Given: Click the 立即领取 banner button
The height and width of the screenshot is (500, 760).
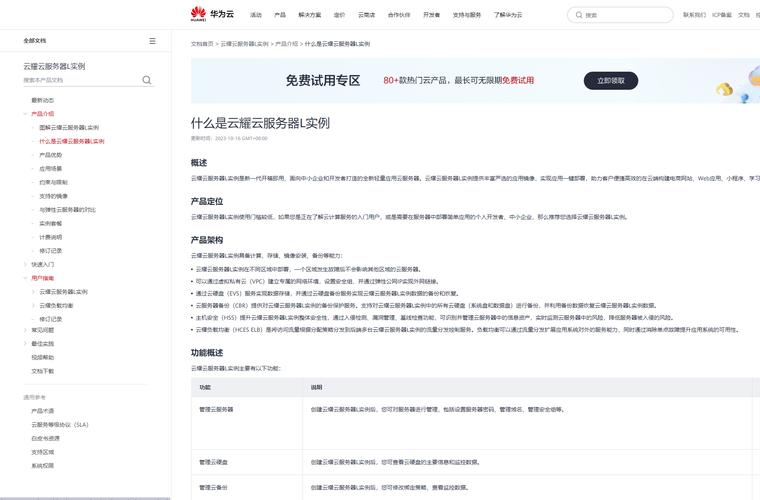Looking at the screenshot, I should [x=611, y=81].
